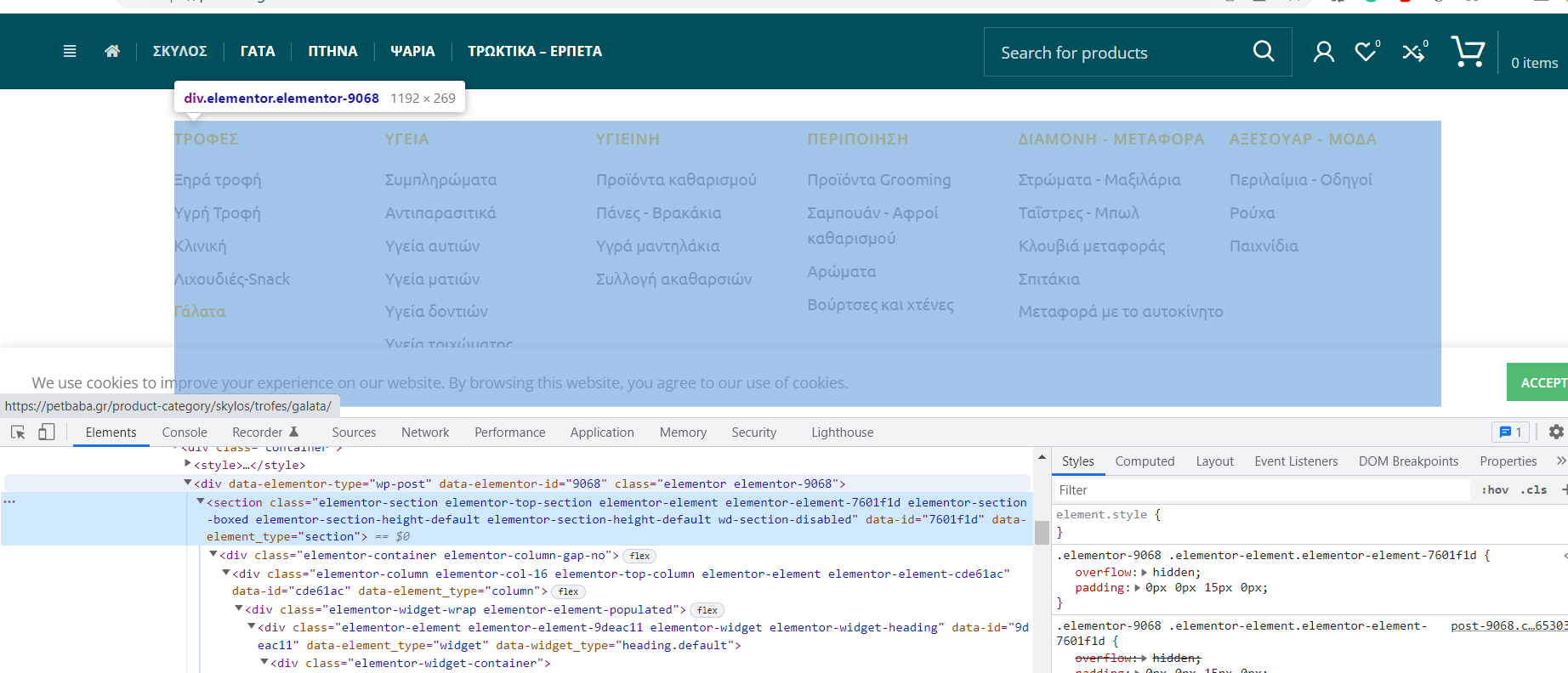Open post-9068 stylesheet source link
1568x673 pixels.
click(1508, 625)
